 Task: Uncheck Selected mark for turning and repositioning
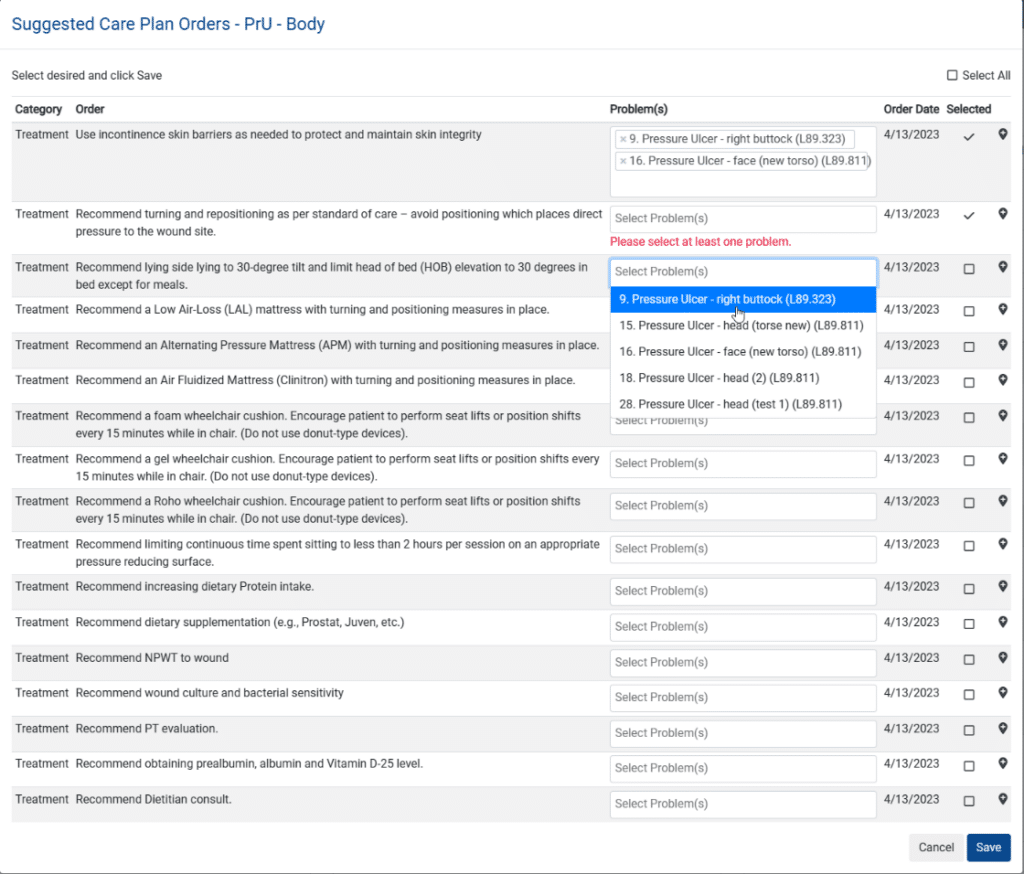(969, 216)
